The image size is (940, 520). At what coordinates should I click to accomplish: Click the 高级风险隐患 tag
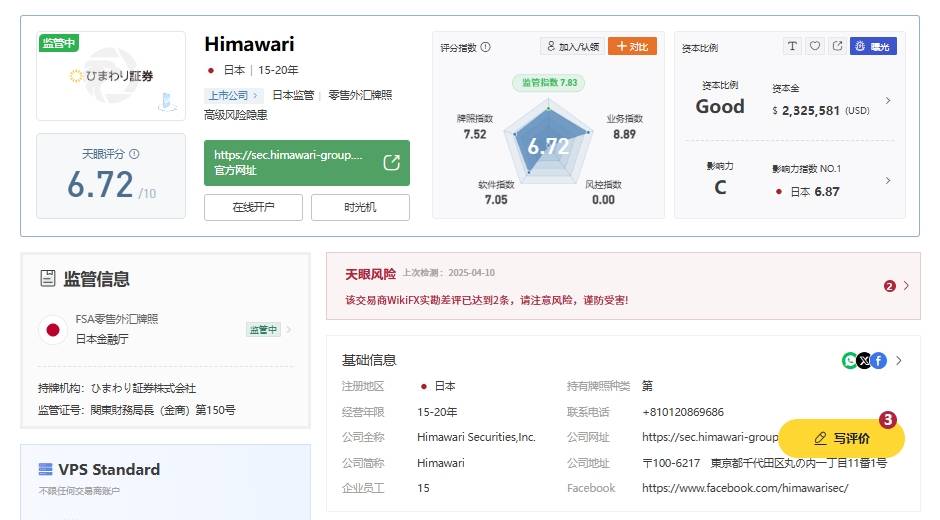click(x=236, y=115)
